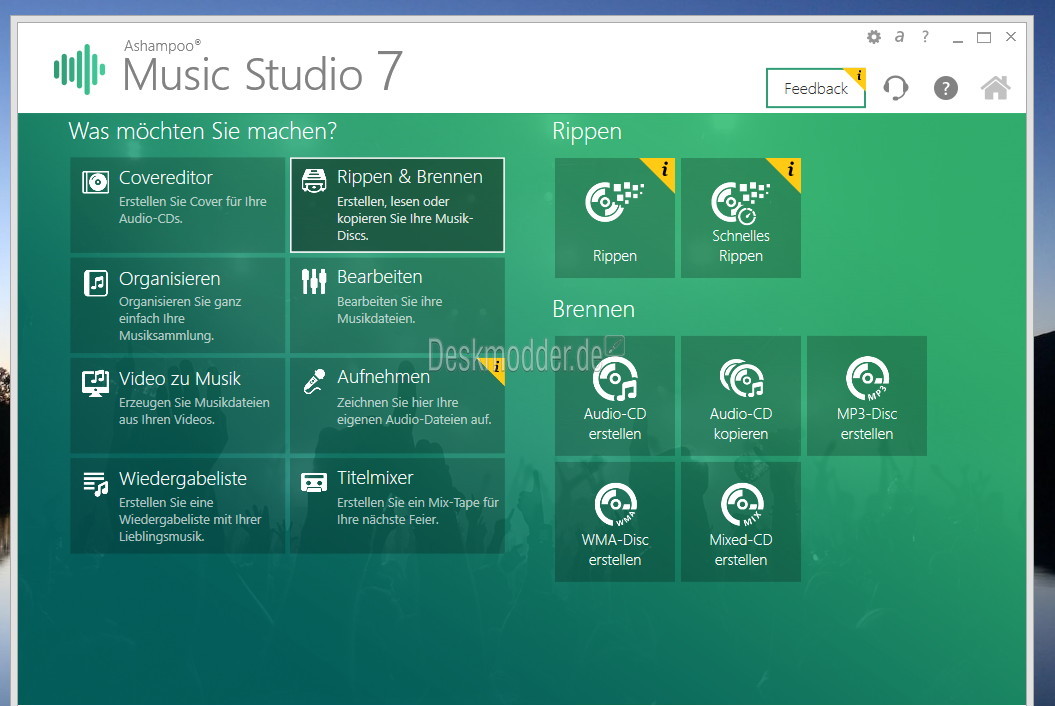
Task: Choose Audio-CD kopieren
Action: pos(741,396)
